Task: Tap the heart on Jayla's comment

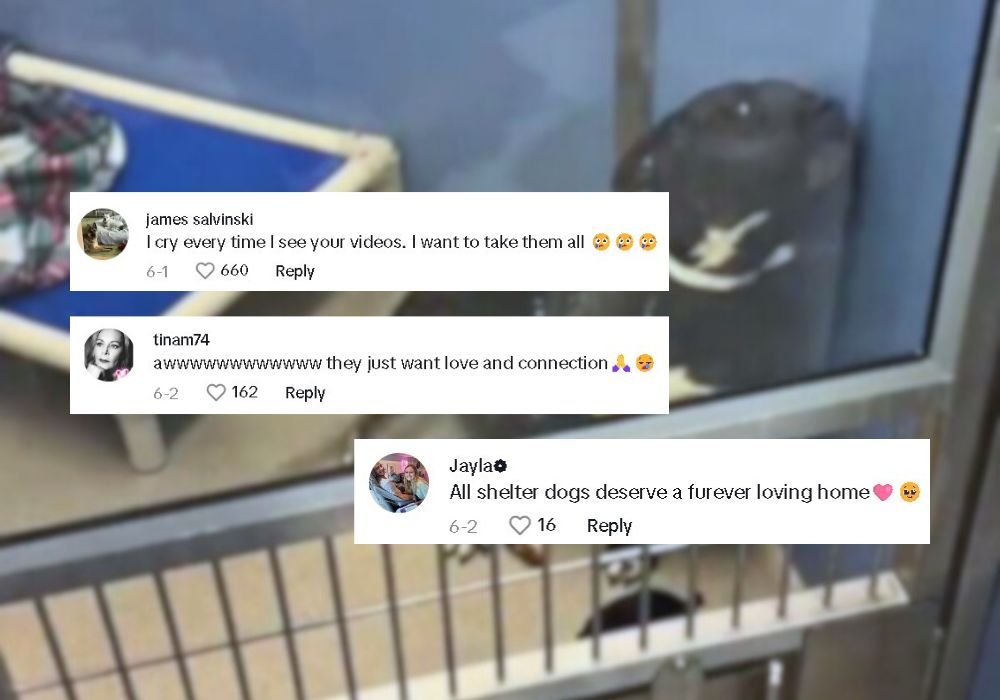Action: (520, 525)
